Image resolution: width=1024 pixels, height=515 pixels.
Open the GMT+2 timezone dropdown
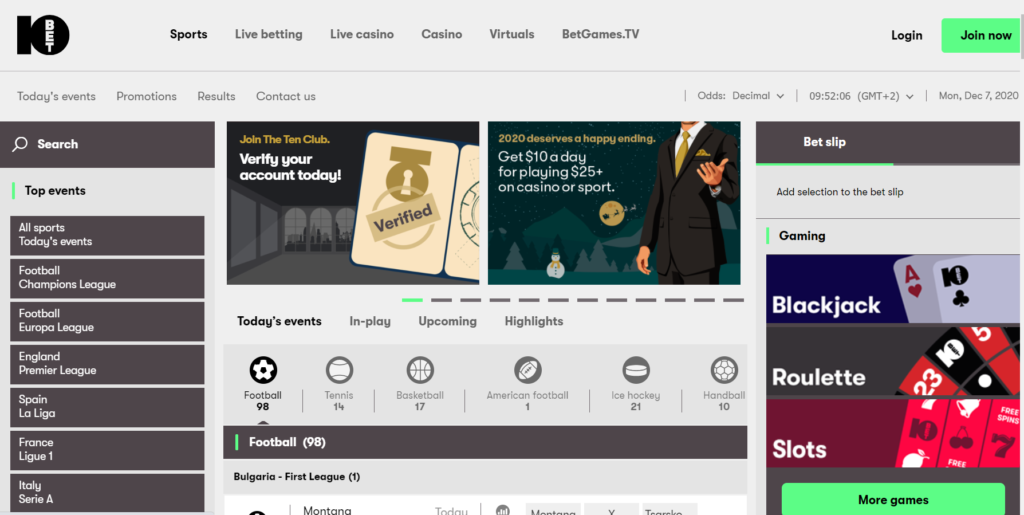coord(861,96)
